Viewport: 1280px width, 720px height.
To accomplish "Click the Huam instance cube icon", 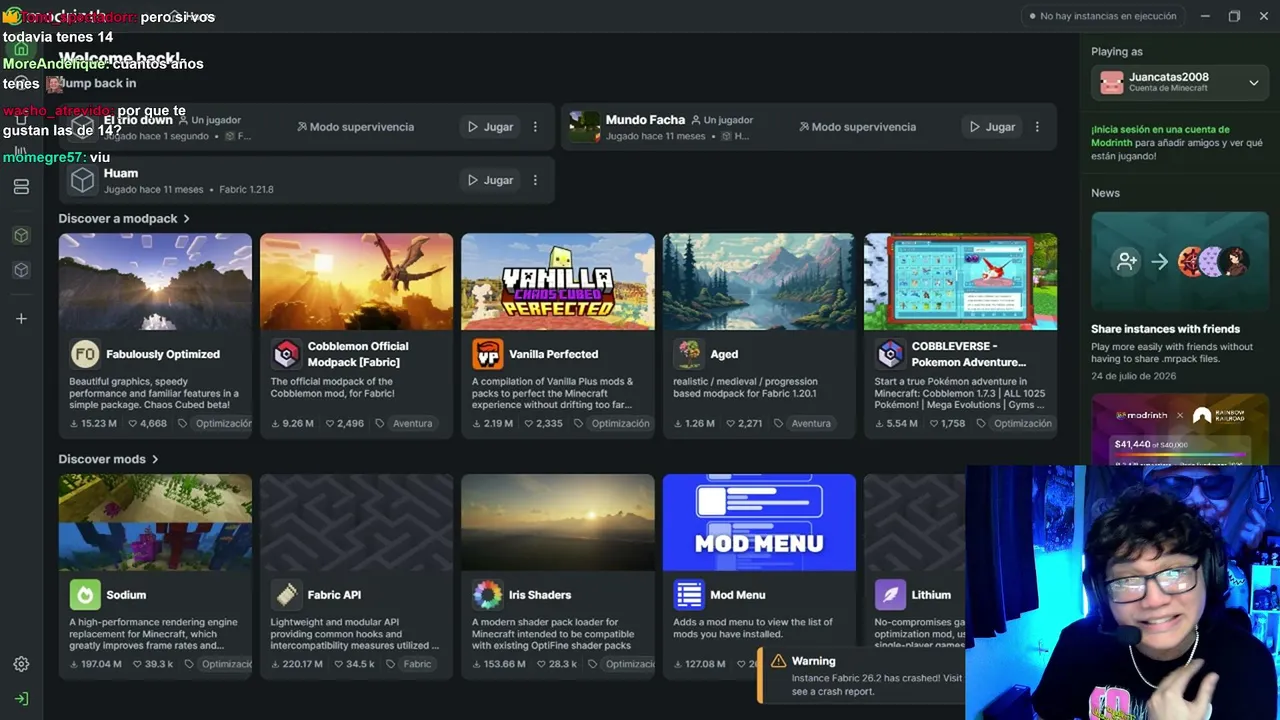I will pos(83,180).
